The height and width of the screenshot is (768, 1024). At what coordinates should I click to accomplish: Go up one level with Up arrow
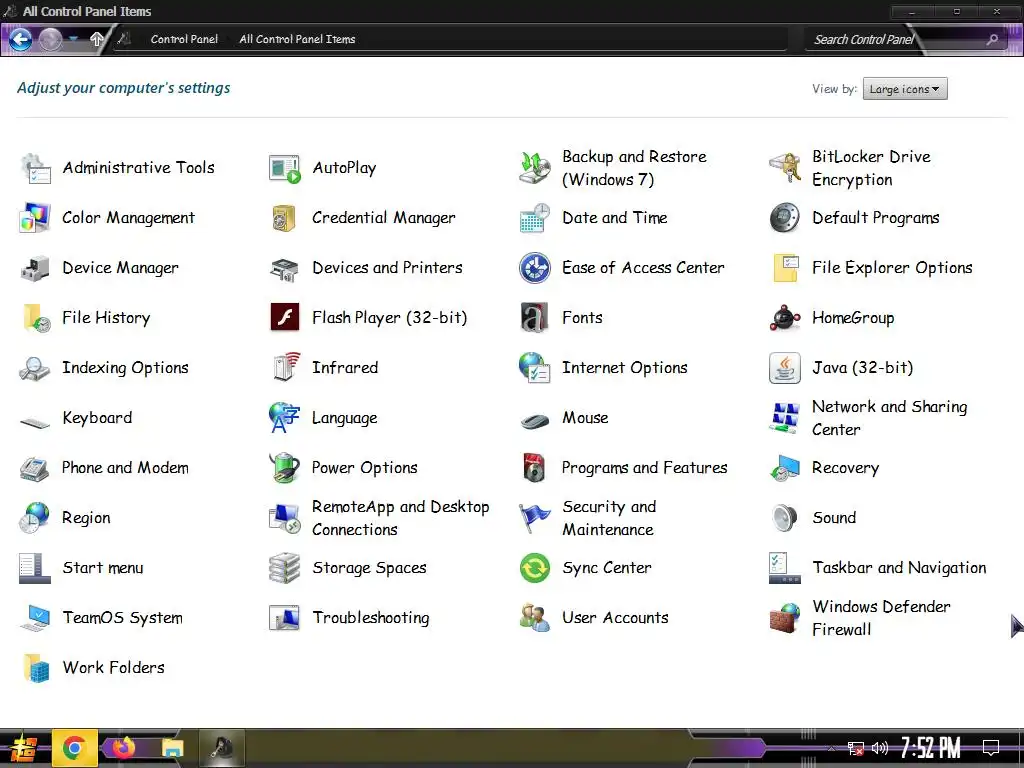click(x=97, y=39)
